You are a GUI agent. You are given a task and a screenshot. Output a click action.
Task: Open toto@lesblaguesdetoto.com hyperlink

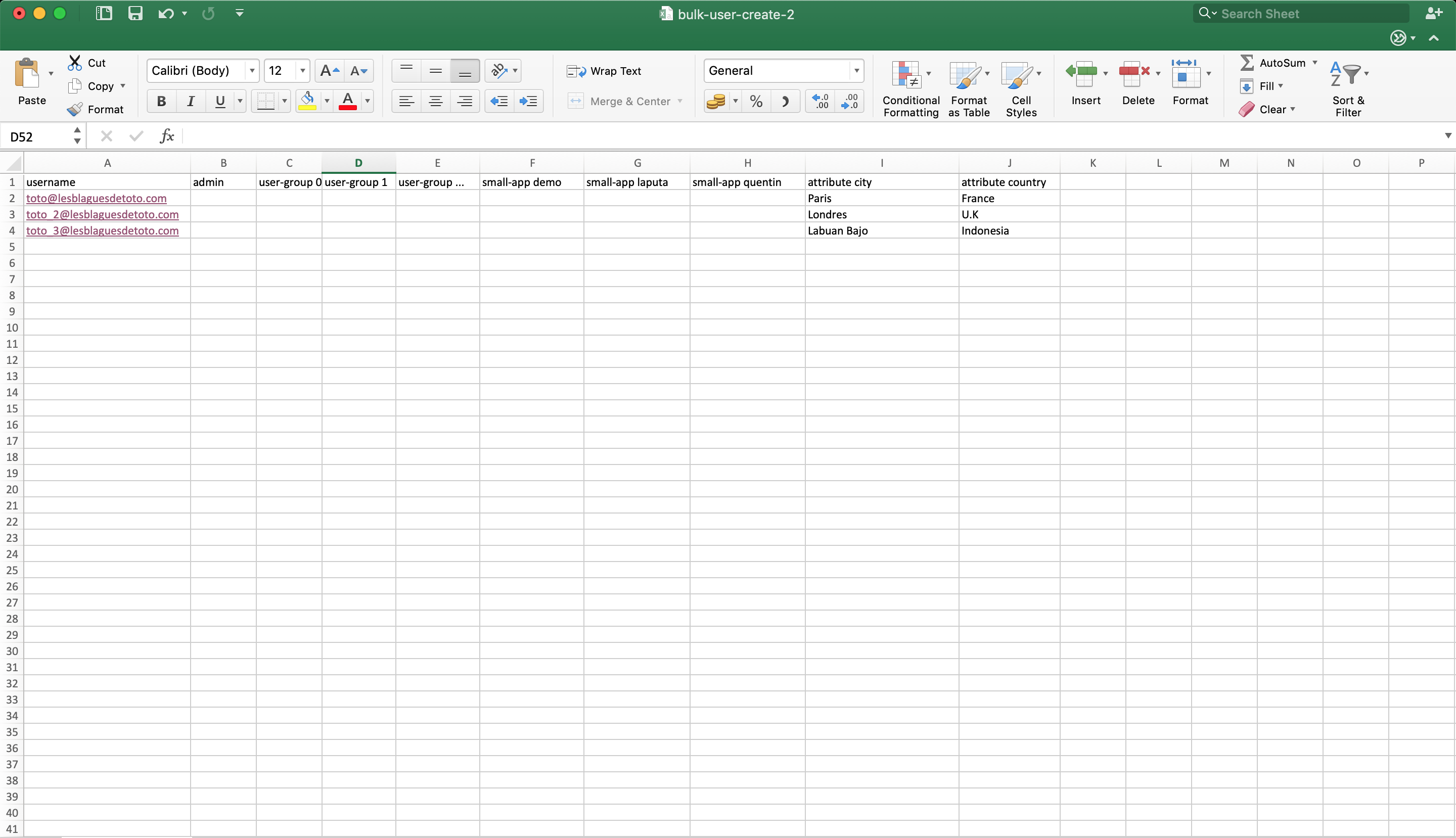pos(96,198)
